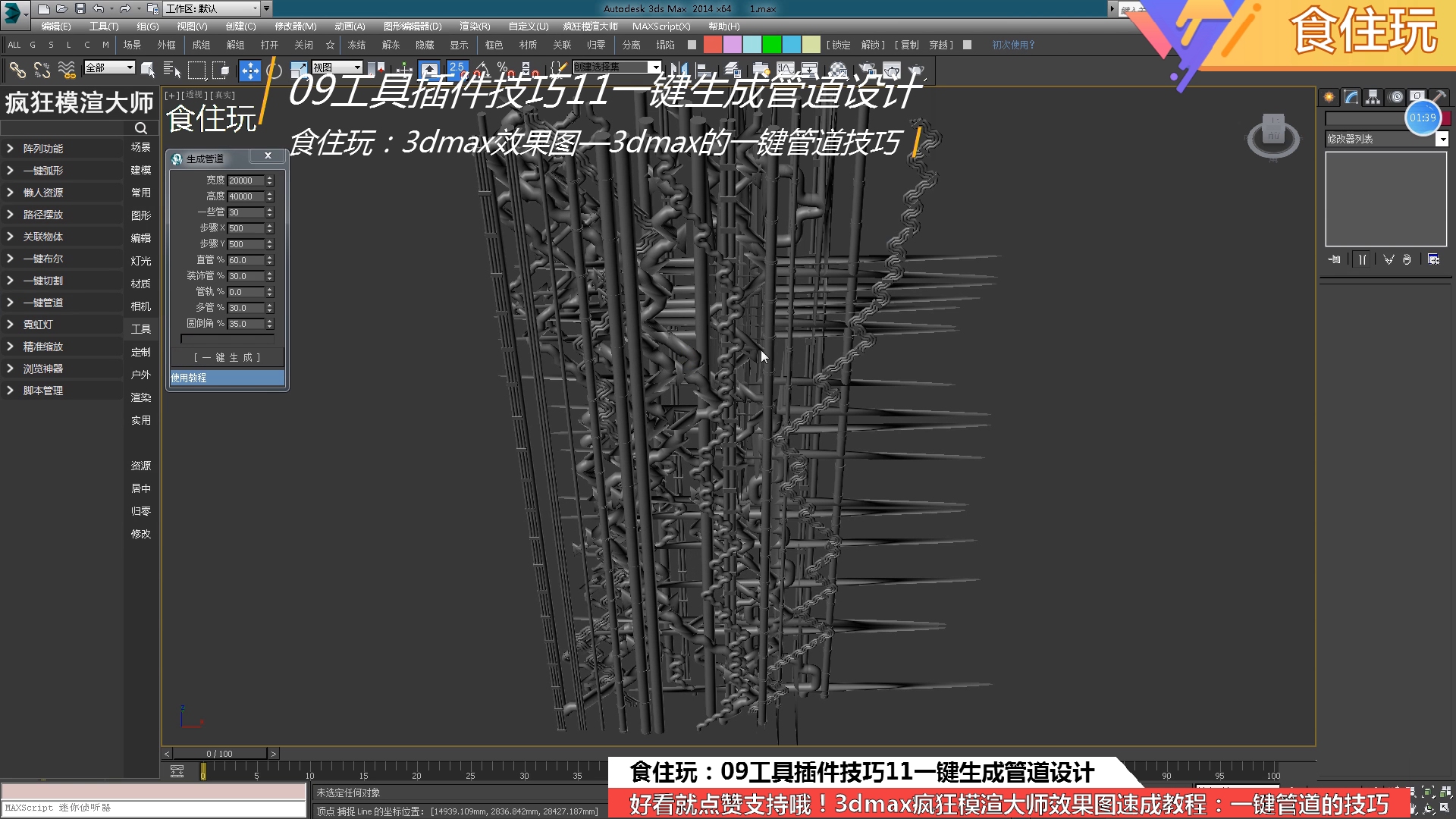Activate the Select and Rotate tool
Screen dimensions: 1456x819
[x=273, y=71]
